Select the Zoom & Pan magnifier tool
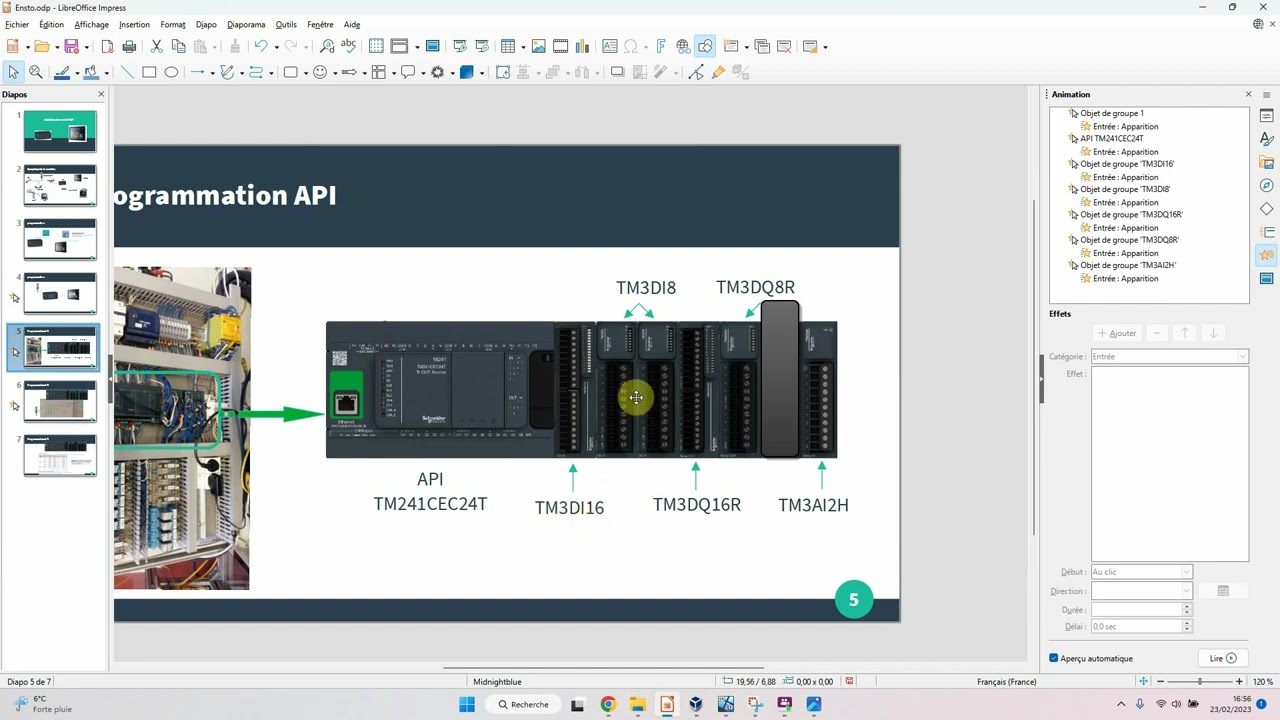Screen dimensions: 1280x720 tap(36, 72)
